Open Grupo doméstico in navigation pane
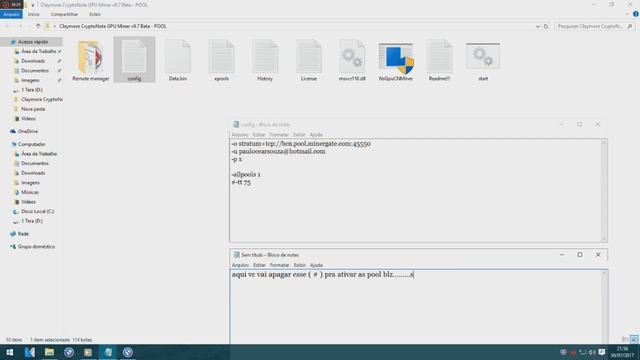The image size is (640, 360). [x=36, y=247]
